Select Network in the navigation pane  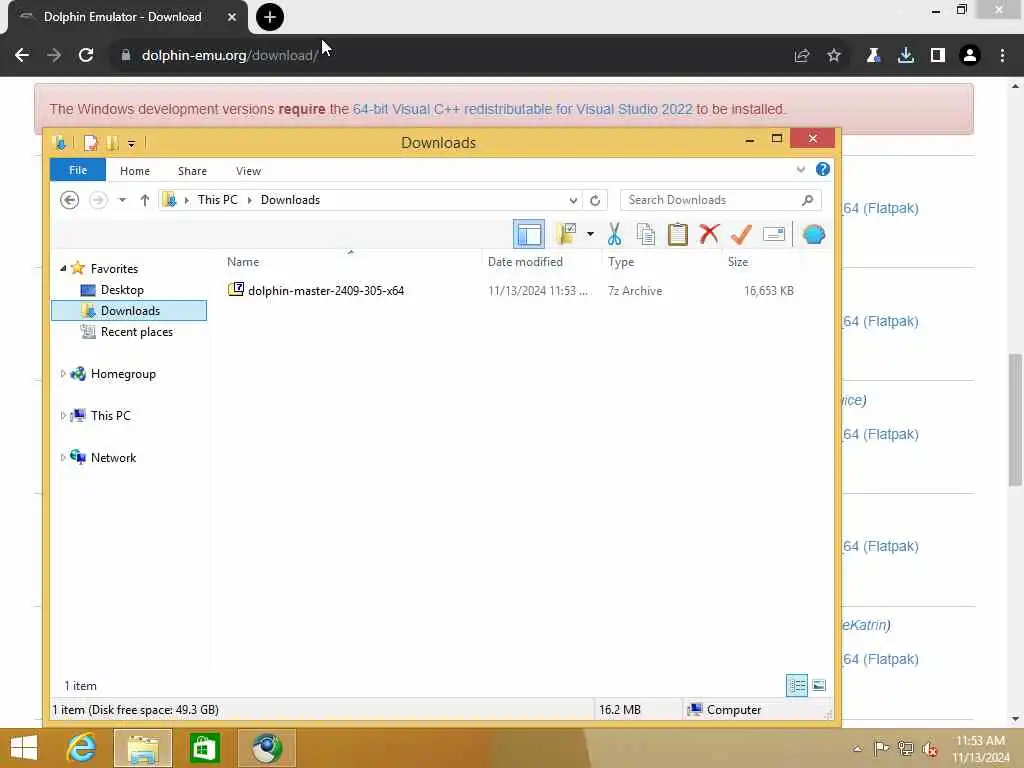[113, 458]
